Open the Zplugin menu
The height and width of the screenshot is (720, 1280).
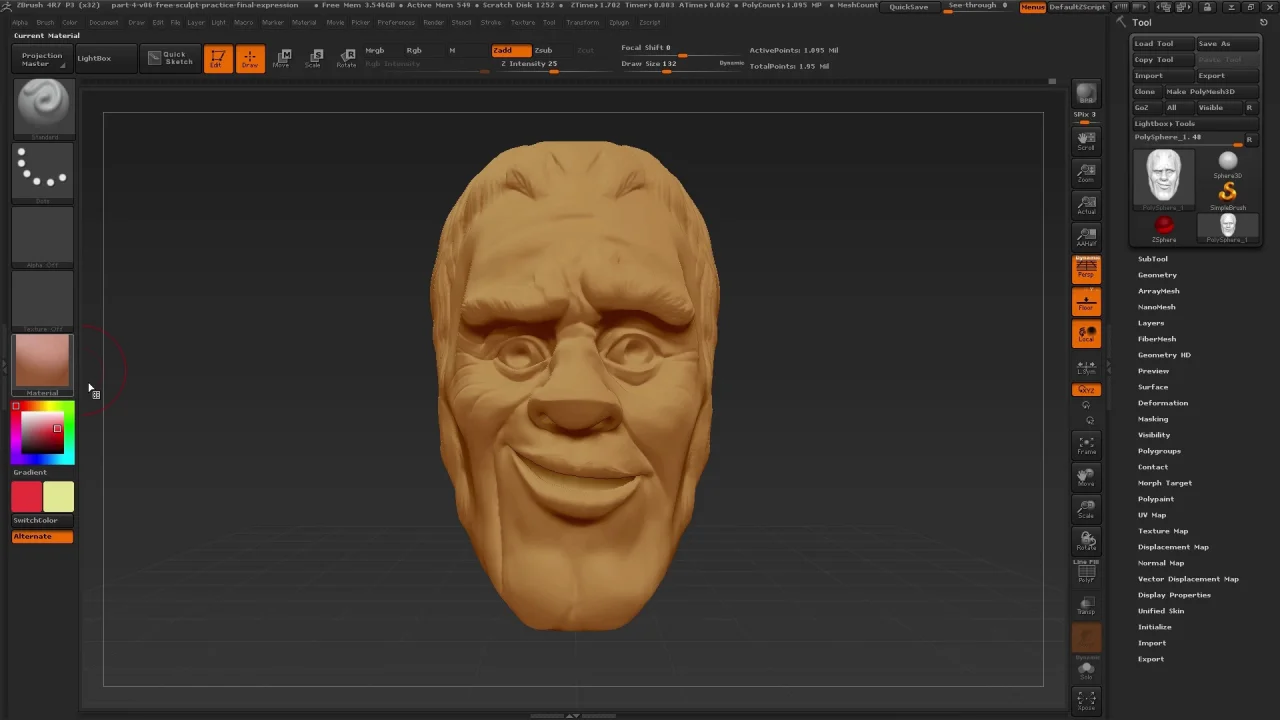pos(619,22)
